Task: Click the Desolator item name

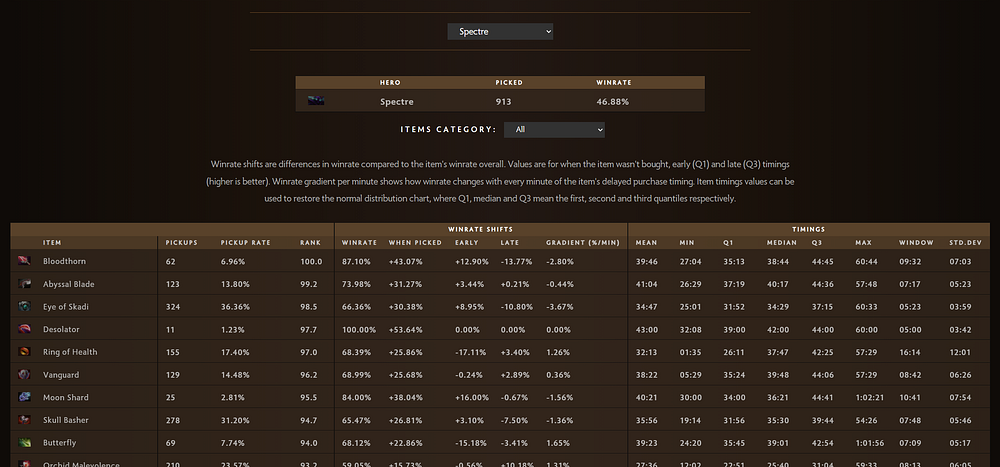Action: (61, 329)
